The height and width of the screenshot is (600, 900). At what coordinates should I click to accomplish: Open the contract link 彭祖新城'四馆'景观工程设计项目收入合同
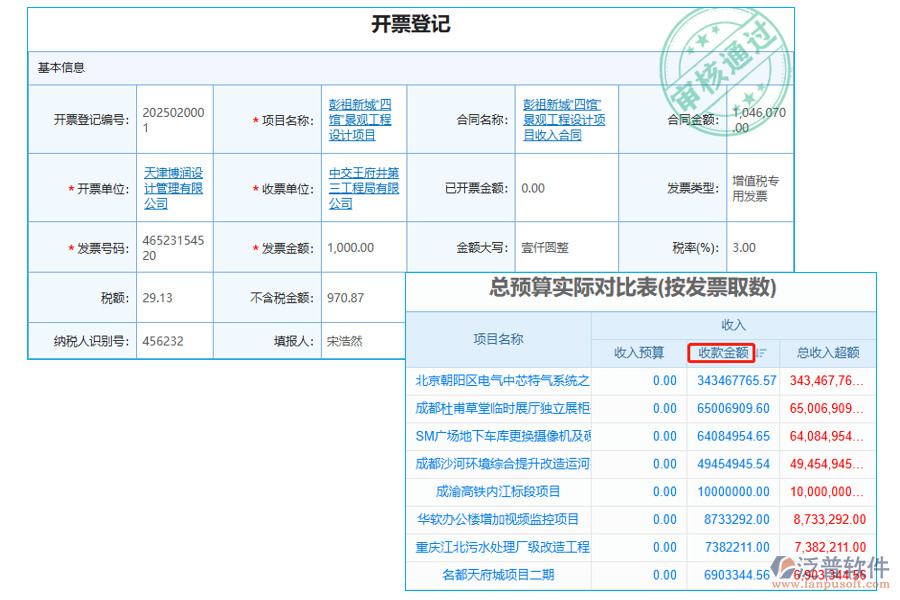point(565,119)
